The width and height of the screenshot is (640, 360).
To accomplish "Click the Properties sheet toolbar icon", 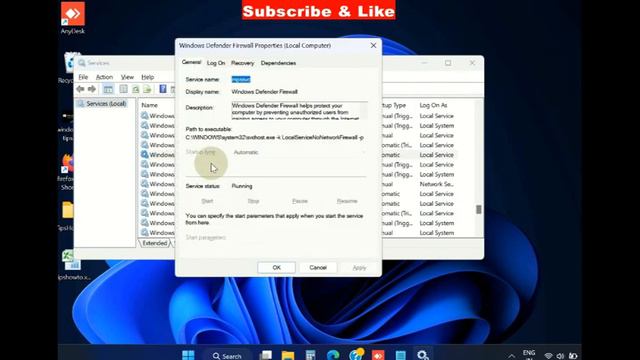I will 123,89.
